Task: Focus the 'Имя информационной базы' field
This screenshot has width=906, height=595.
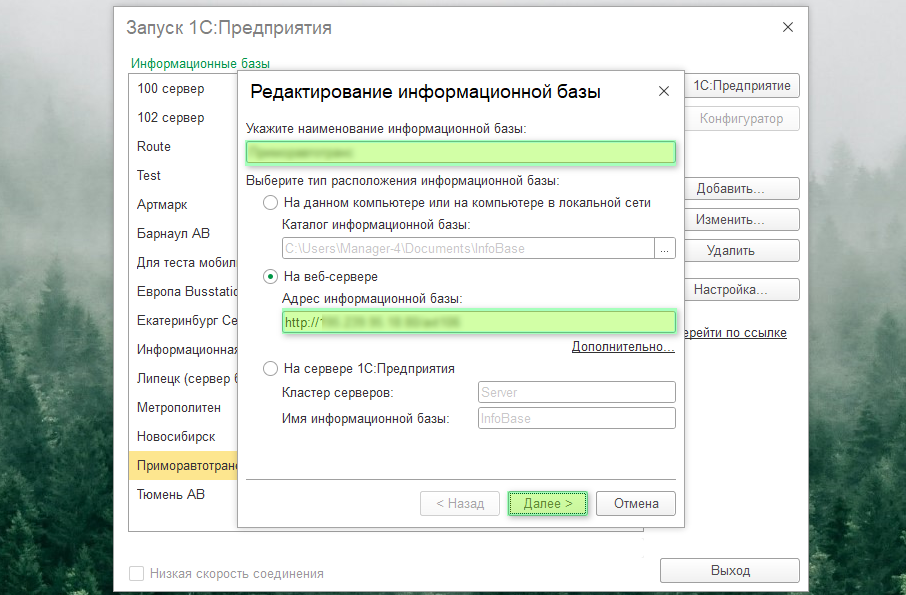Action: click(577, 418)
